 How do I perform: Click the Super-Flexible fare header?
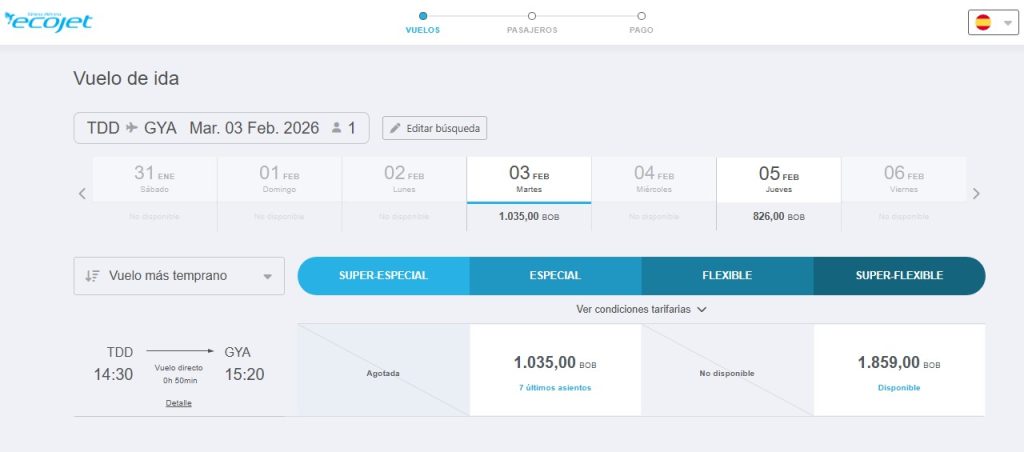[x=899, y=276]
